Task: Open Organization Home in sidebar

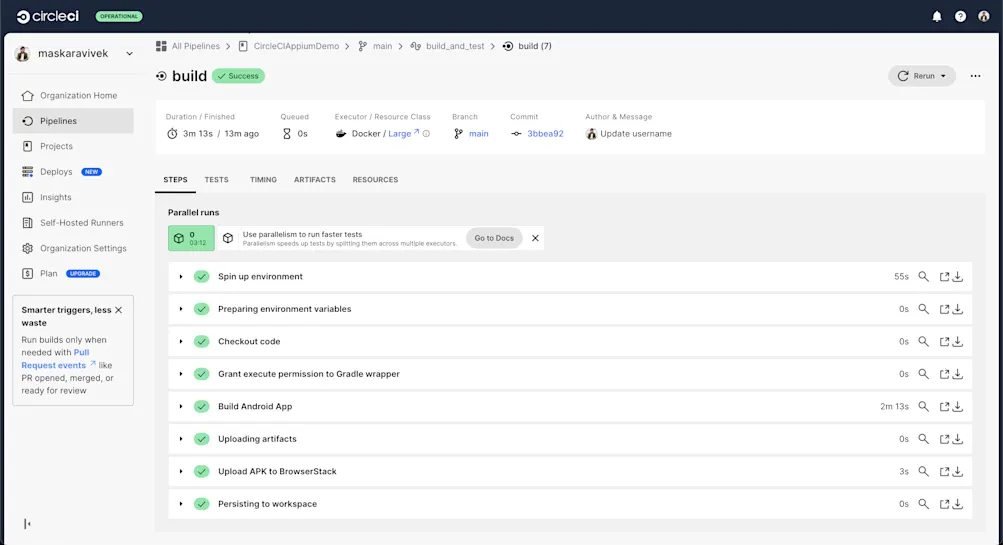Action: [x=73, y=95]
